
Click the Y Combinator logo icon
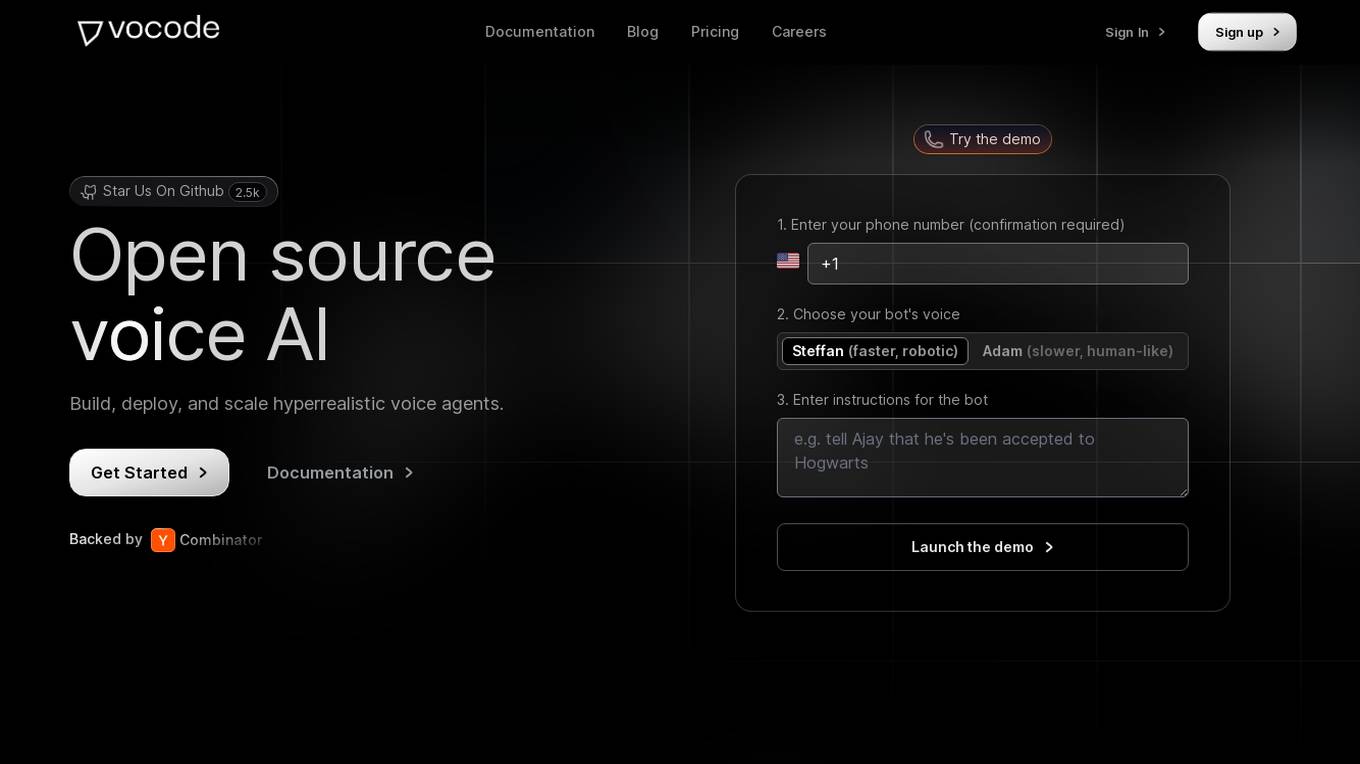(163, 540)
